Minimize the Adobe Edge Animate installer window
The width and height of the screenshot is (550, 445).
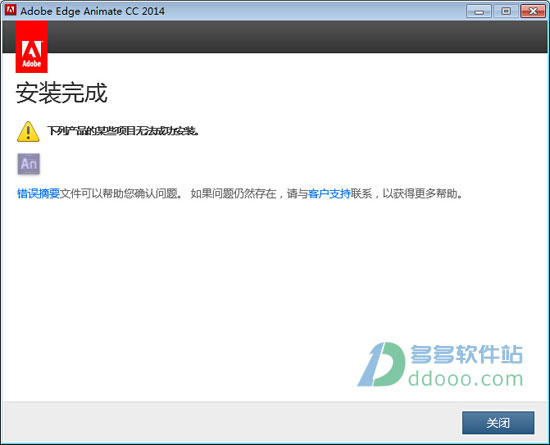[479, 11]
